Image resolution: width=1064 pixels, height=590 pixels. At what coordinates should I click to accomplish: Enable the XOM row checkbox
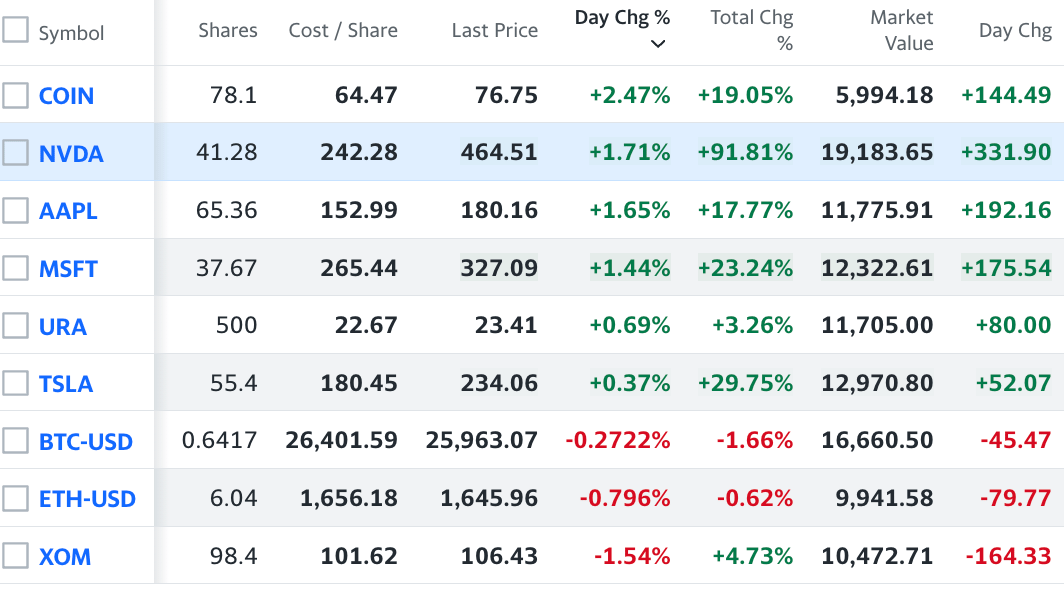[15, 556]
